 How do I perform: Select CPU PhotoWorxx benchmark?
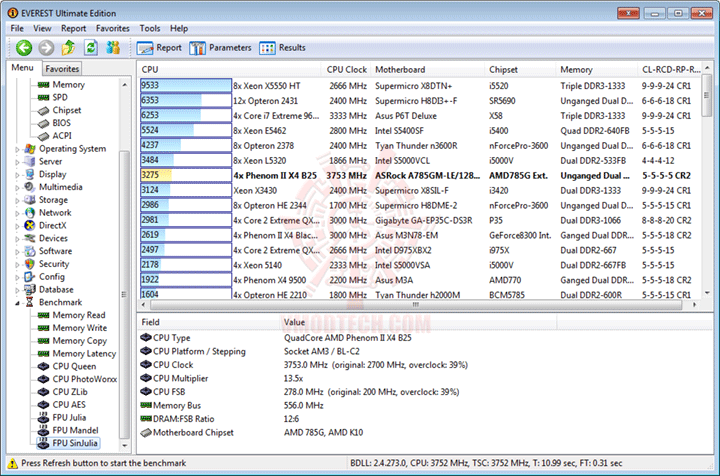[x=84, y=379]
